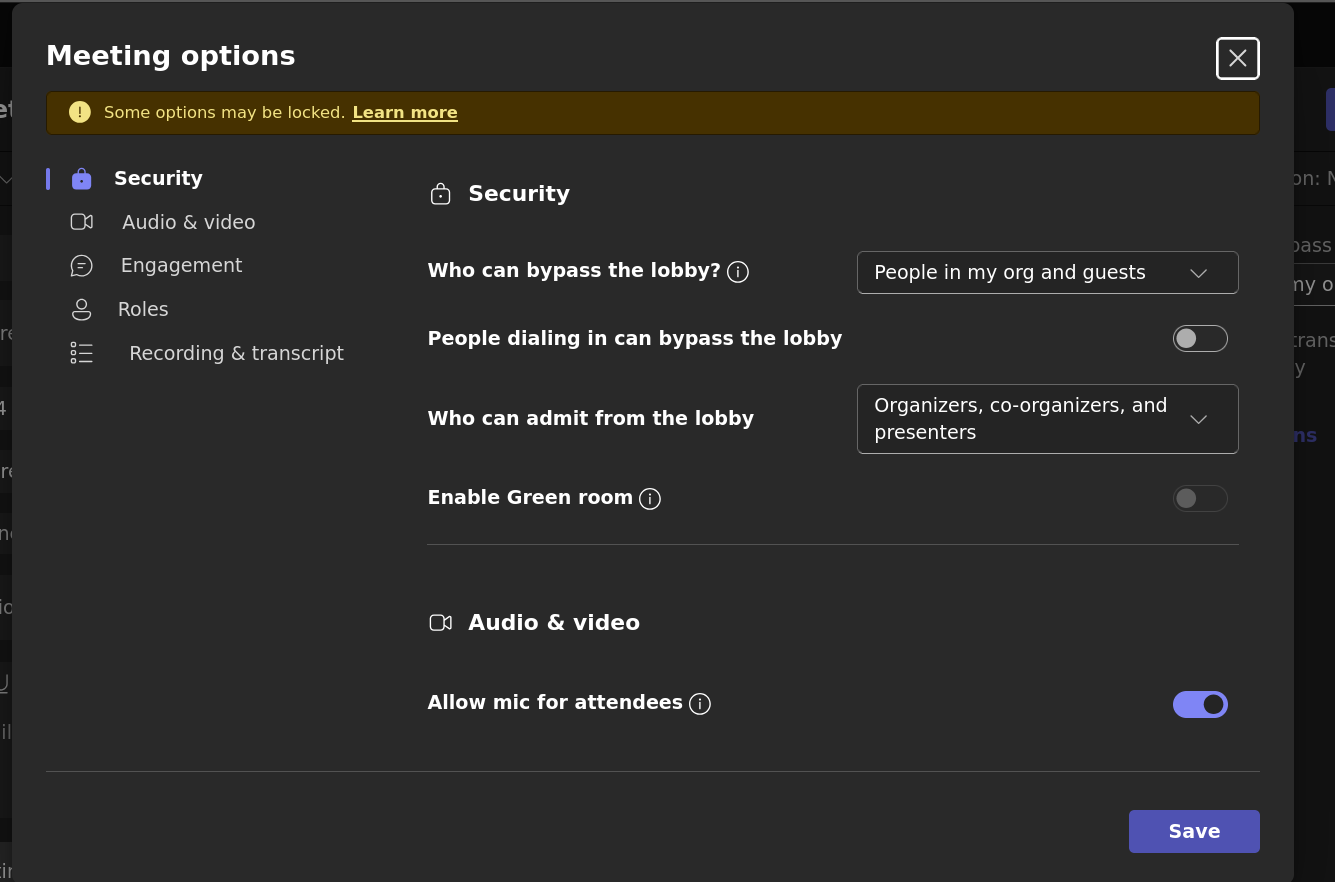Image resolution: width=1335 pixels, height=882 pixels.
Task: Click the 'Allow mic for attendees' label
Action: tap(555, 703)
